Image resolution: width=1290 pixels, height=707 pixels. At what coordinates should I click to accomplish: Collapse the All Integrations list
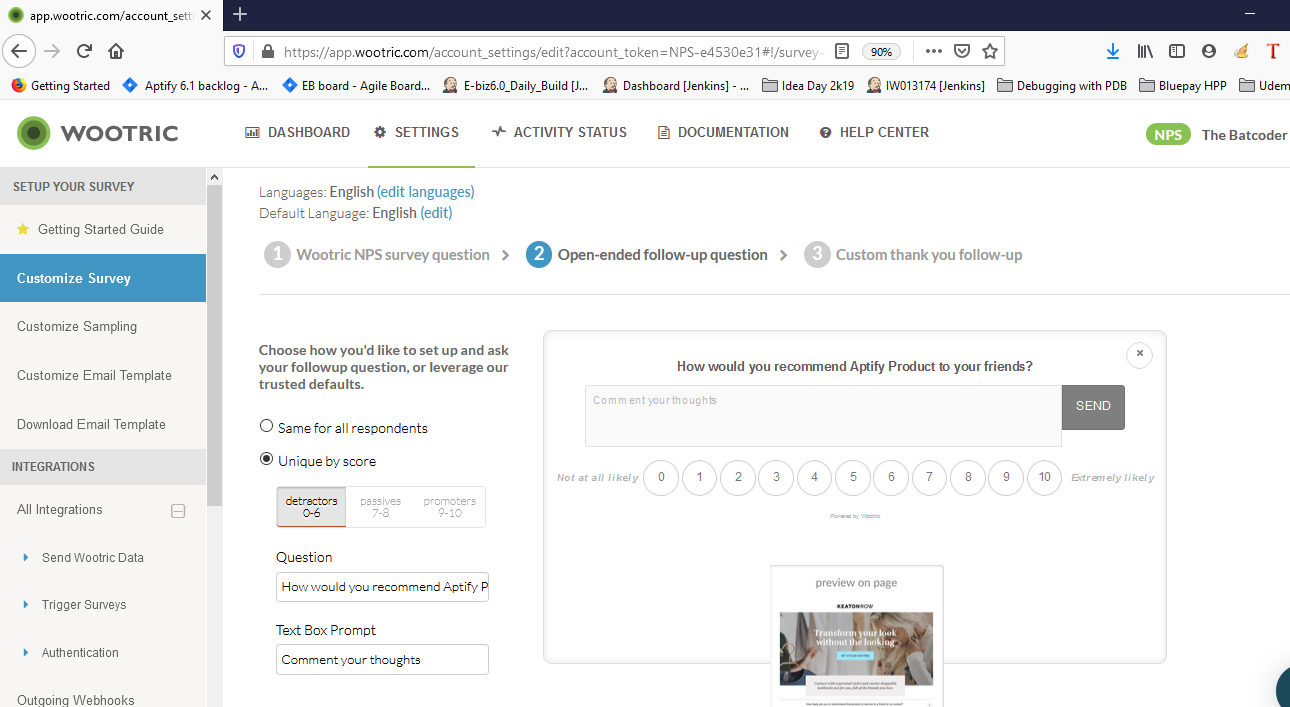178,510
